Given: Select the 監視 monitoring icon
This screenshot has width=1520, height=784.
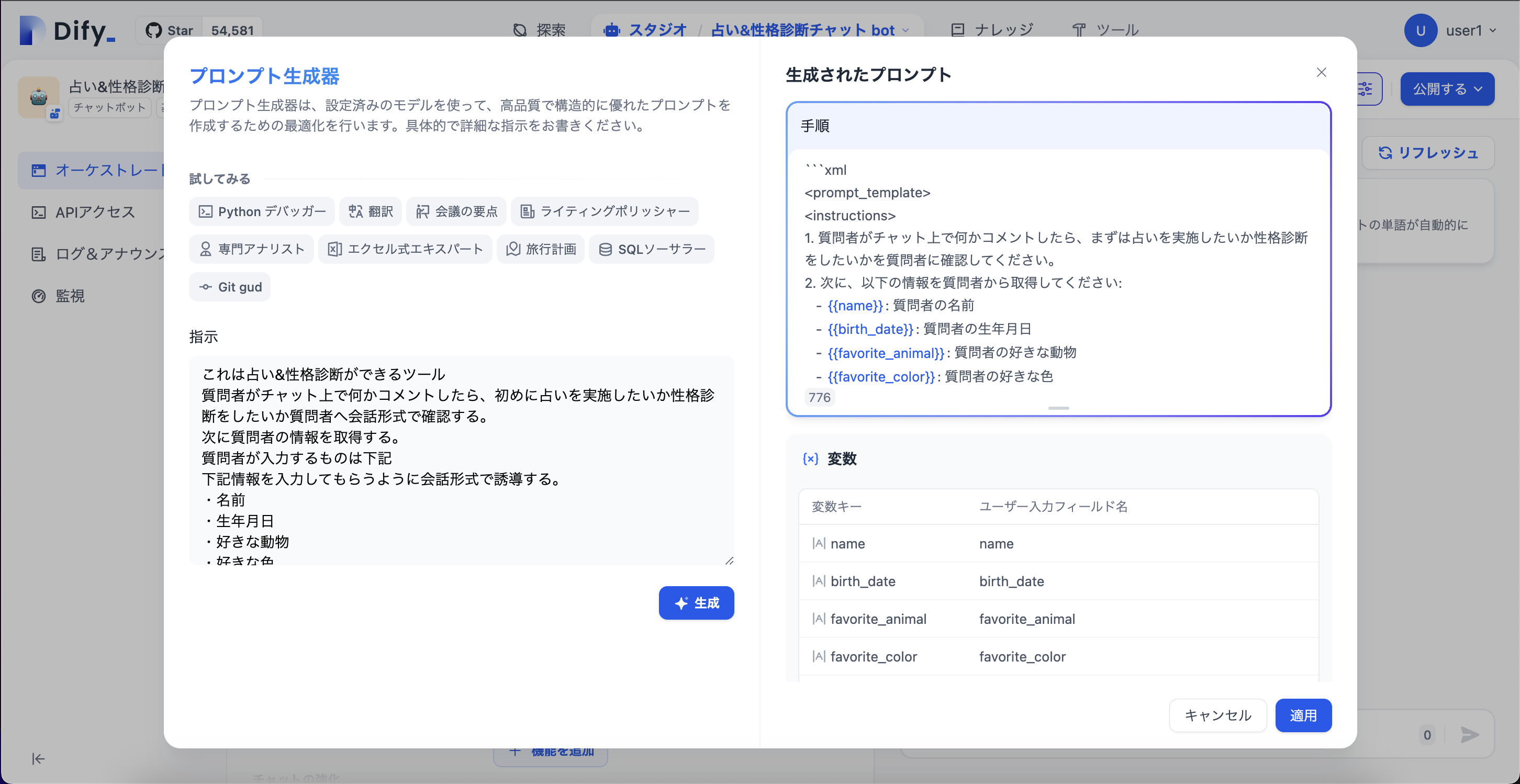Looking at the screenshot, I should 38,296.
